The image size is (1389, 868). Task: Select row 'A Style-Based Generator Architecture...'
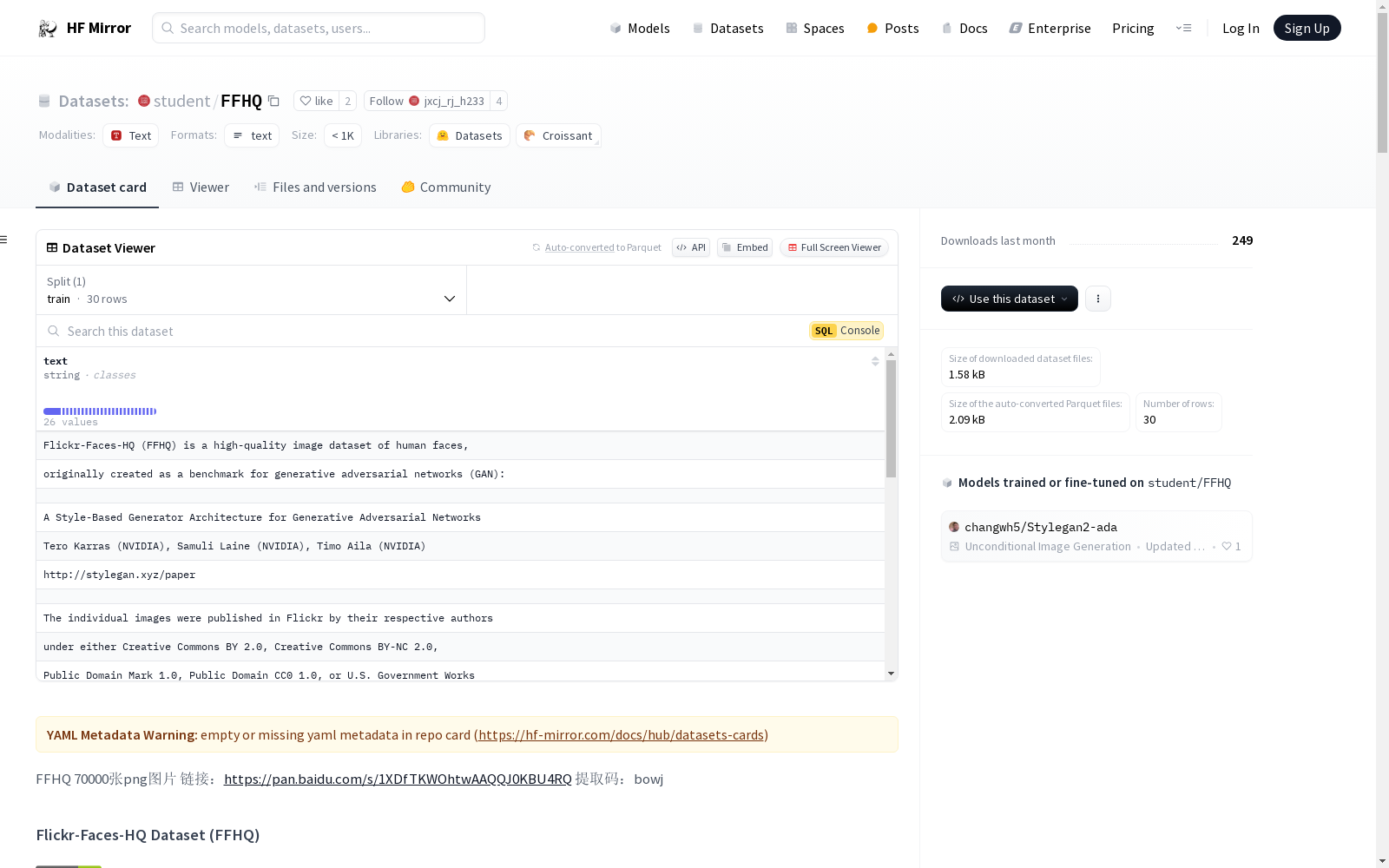coord(460,517)
